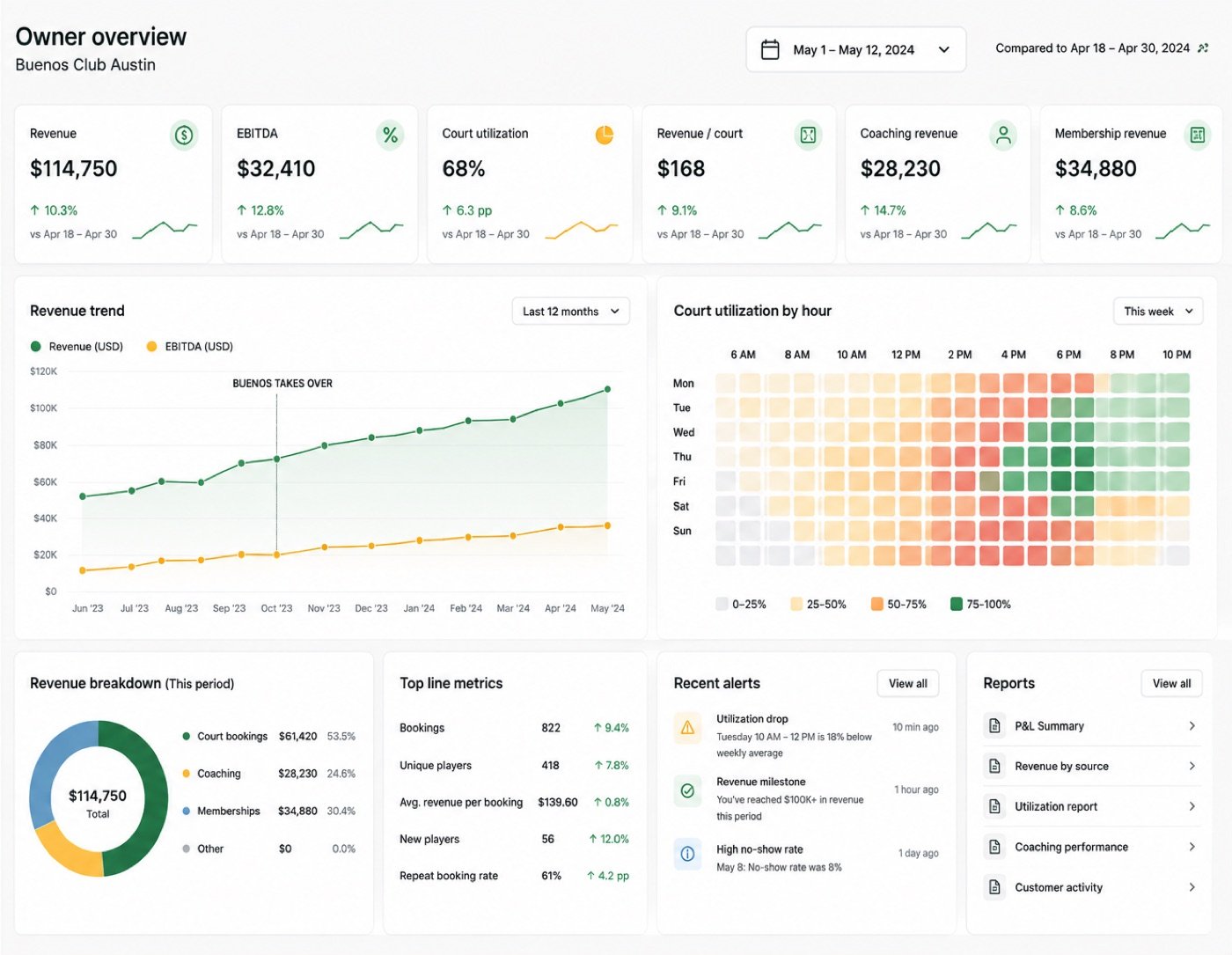Click the pie icon on Court utilization card

(604, 135)
